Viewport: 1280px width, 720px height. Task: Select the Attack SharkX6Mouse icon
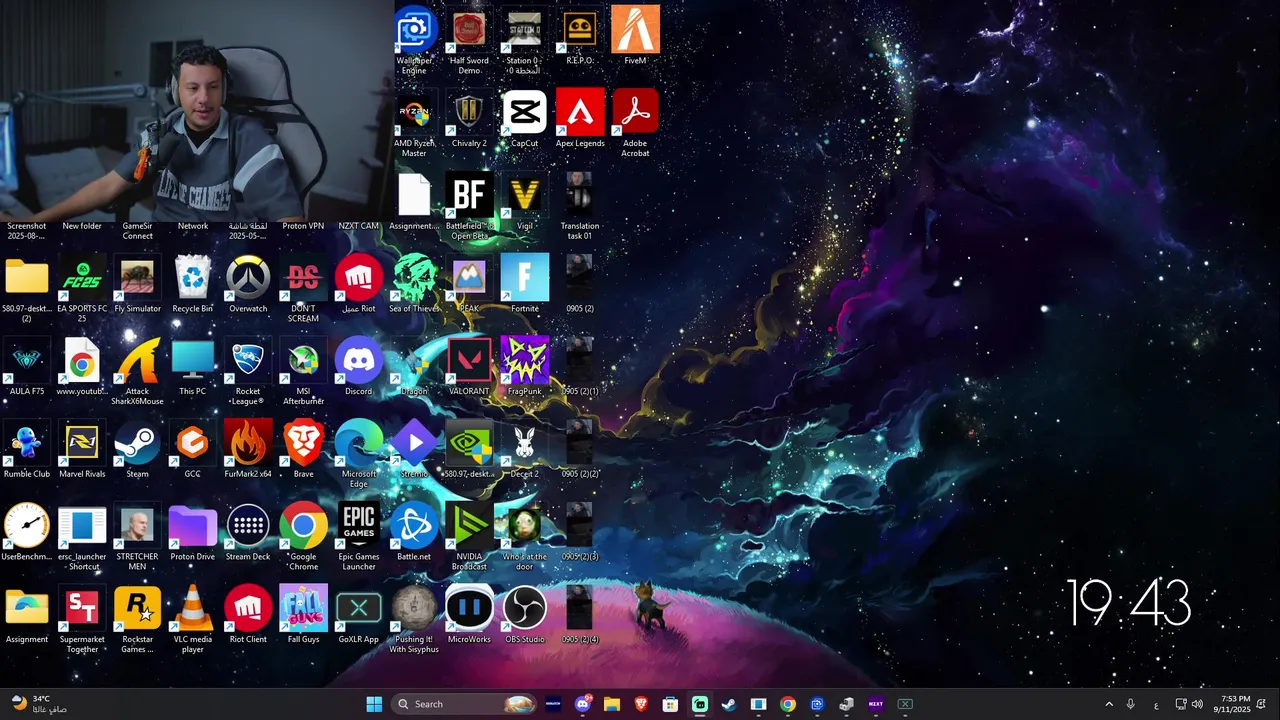[x=137, y=362]
